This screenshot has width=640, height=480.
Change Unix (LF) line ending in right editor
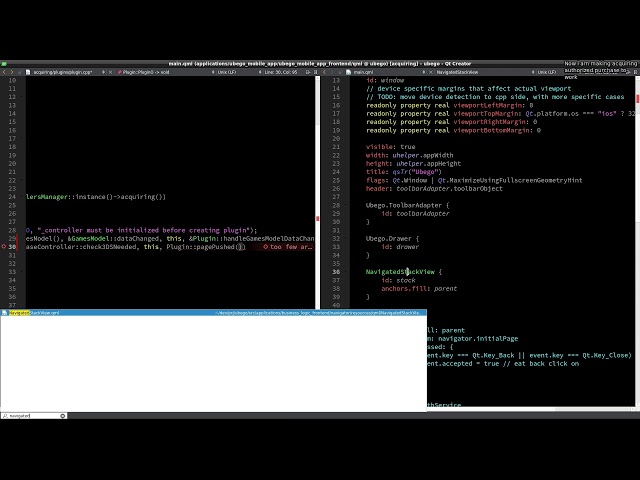tap(547, 72)
